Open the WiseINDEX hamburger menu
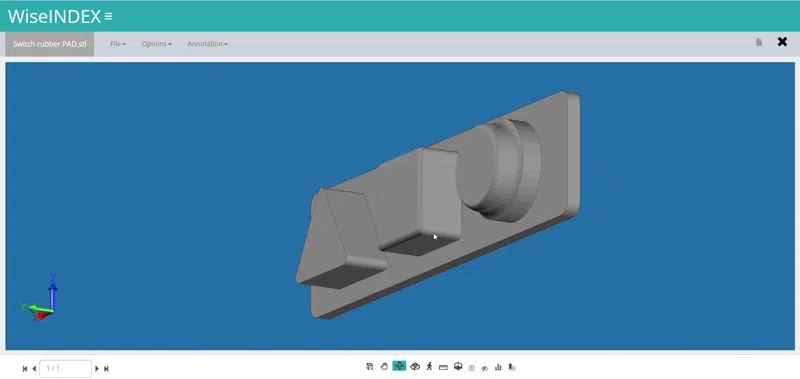This screenshot has height=379, width=800. tap(108, 16)
